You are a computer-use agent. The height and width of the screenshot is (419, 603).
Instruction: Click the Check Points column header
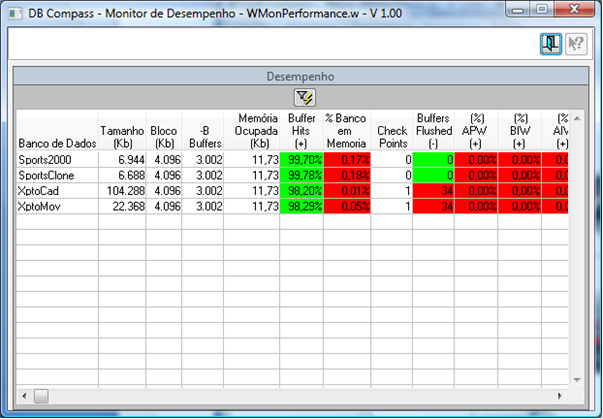pos(391,131)
